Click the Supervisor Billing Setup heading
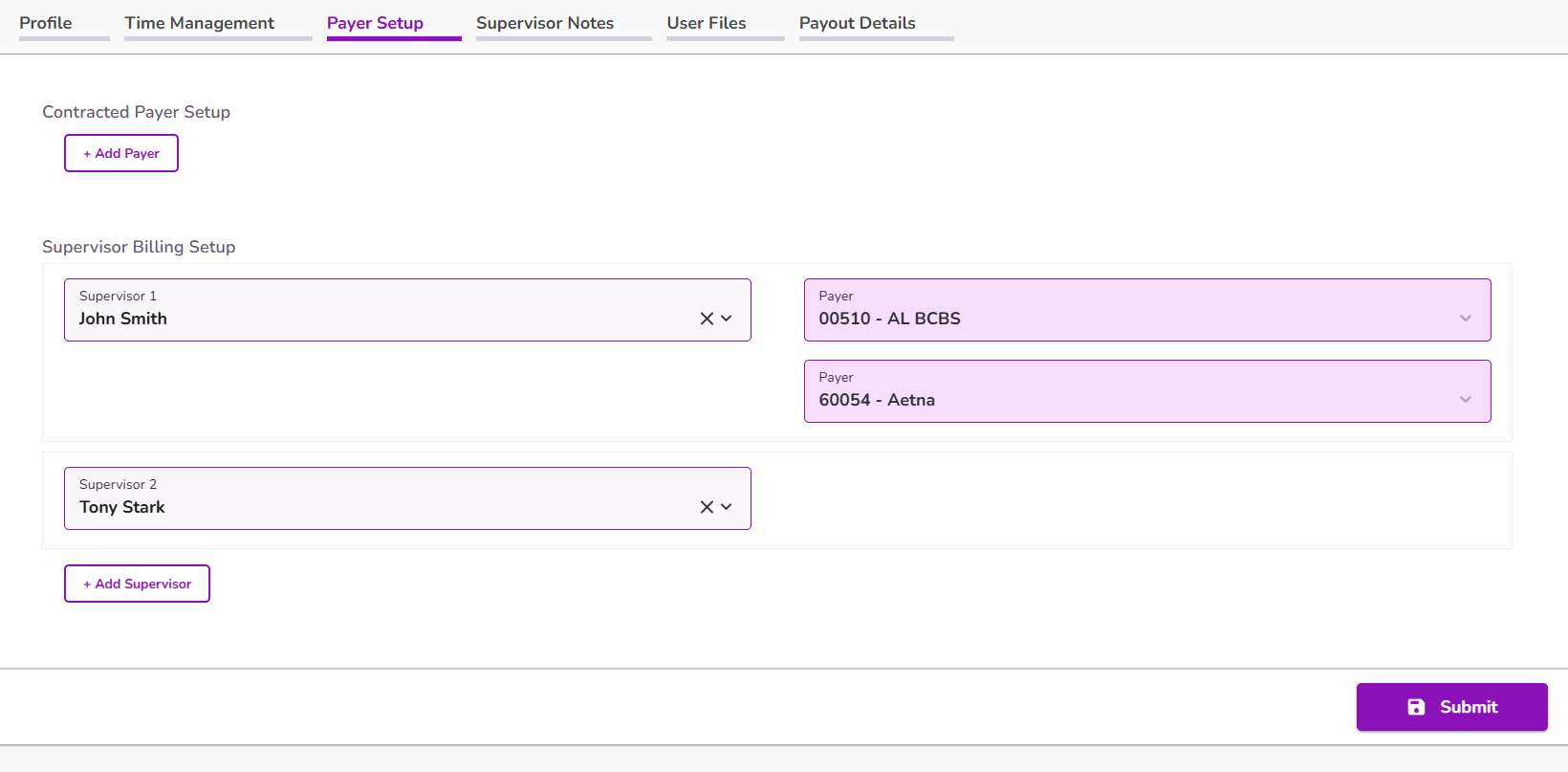Viewport: 1568px width, 772px height. (139, 247)
